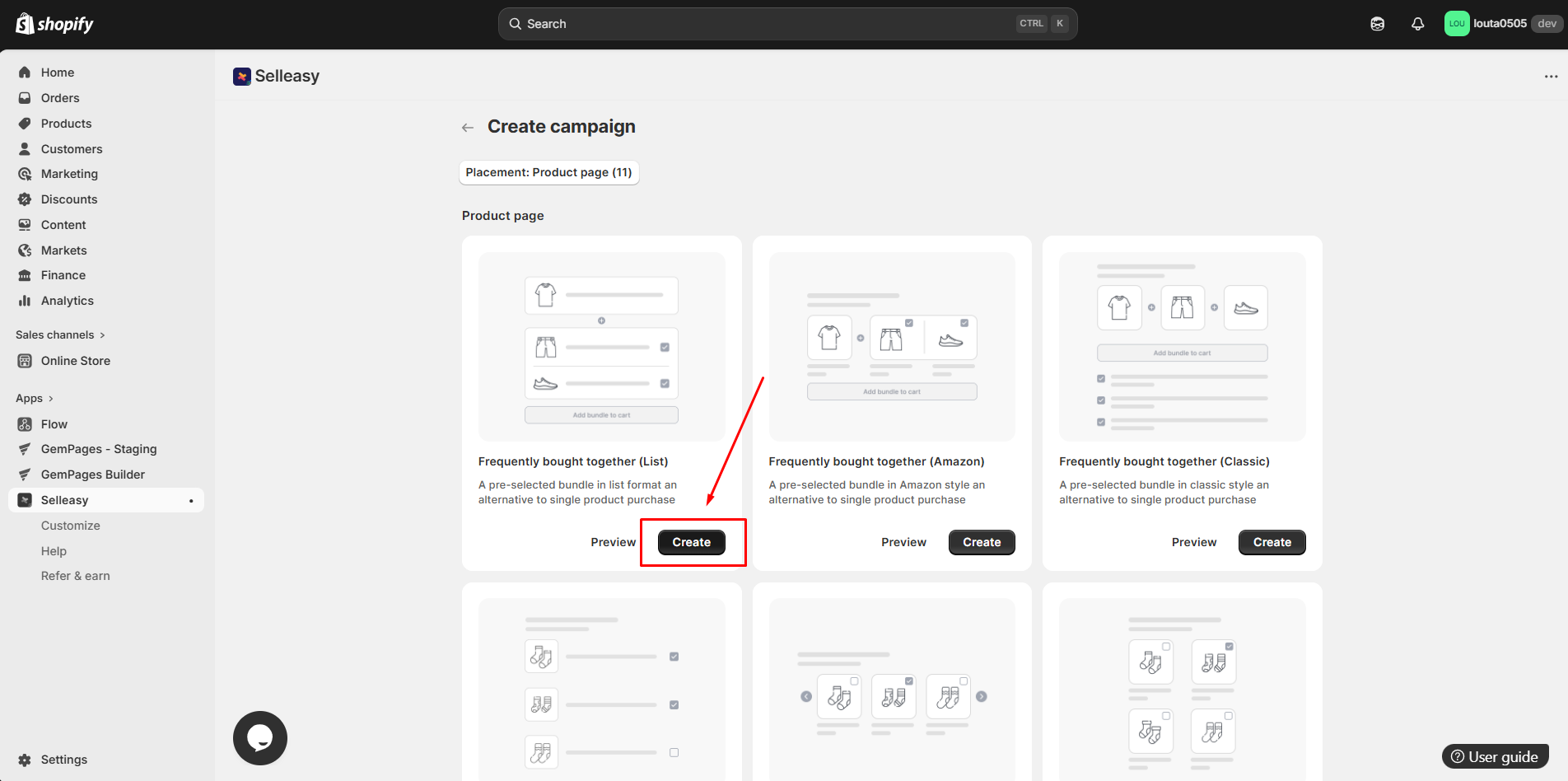Open Marketing in the sidebar
The height and width of the screenshot is (781, 1568).
tap(69, 174)
